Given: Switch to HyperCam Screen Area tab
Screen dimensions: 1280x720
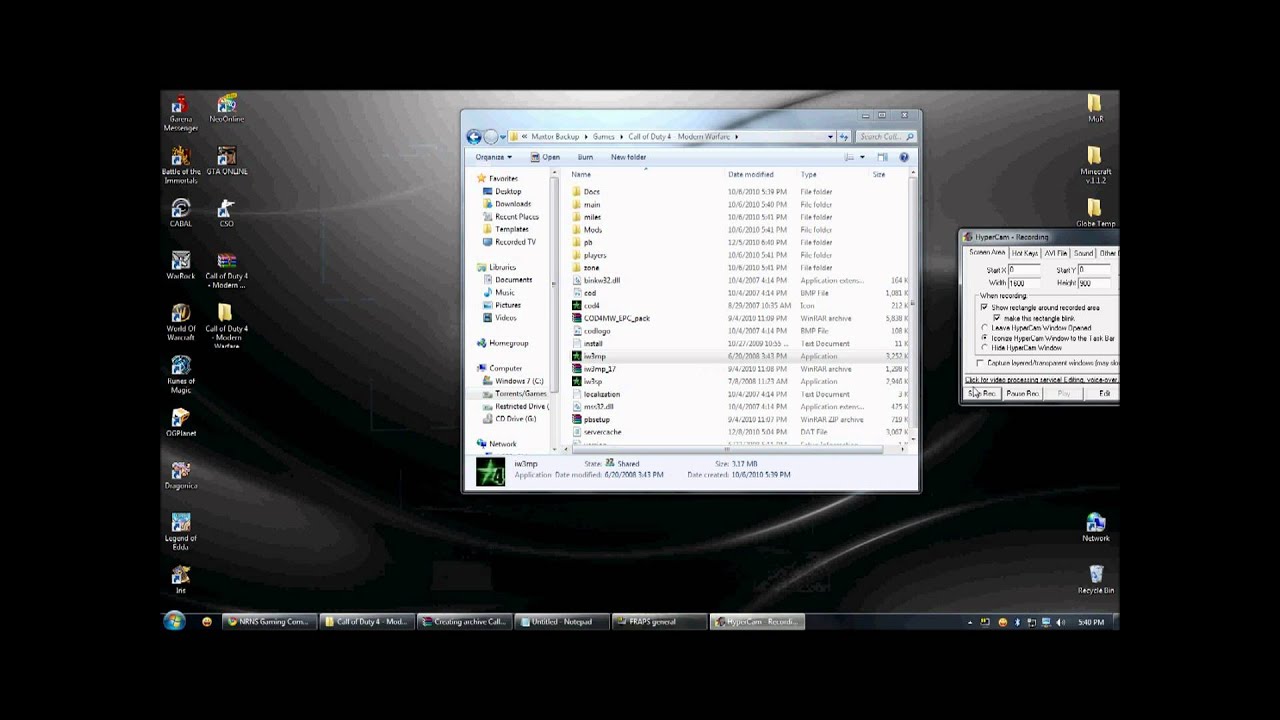Looking at the screenshot, I should [987, 253].
